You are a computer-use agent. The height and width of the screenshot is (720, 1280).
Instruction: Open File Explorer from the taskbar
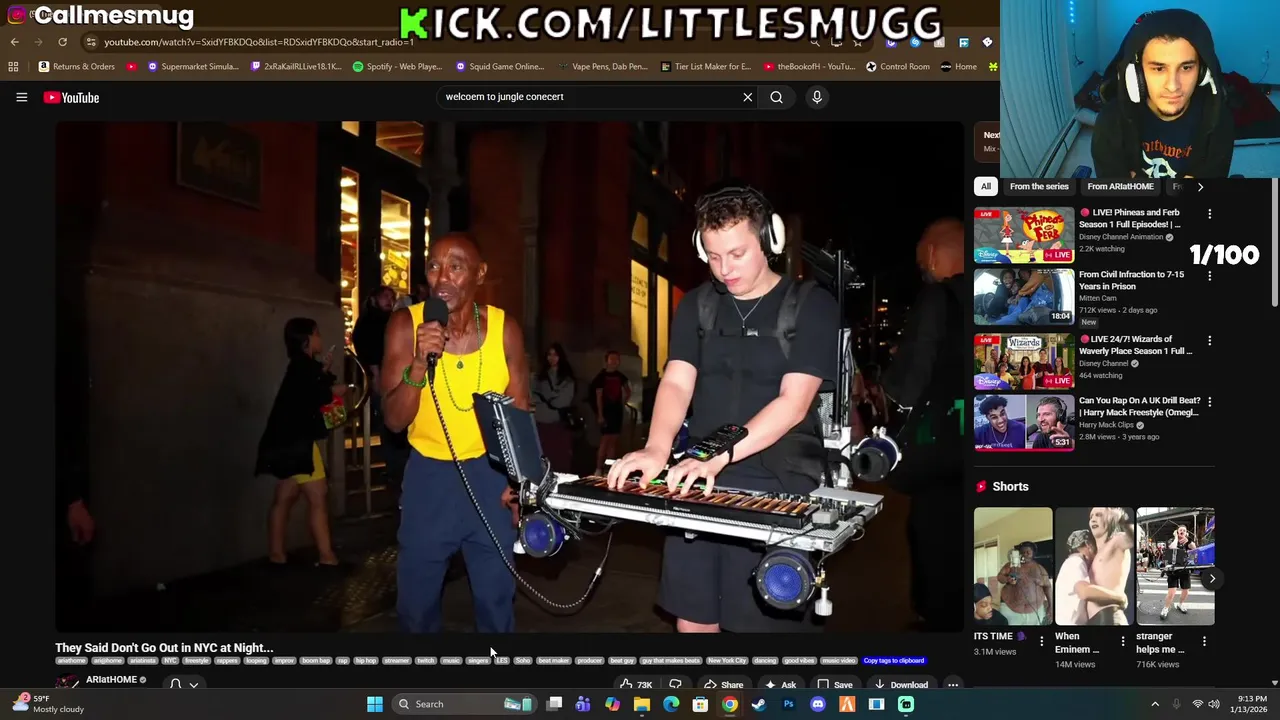[641, 704]
